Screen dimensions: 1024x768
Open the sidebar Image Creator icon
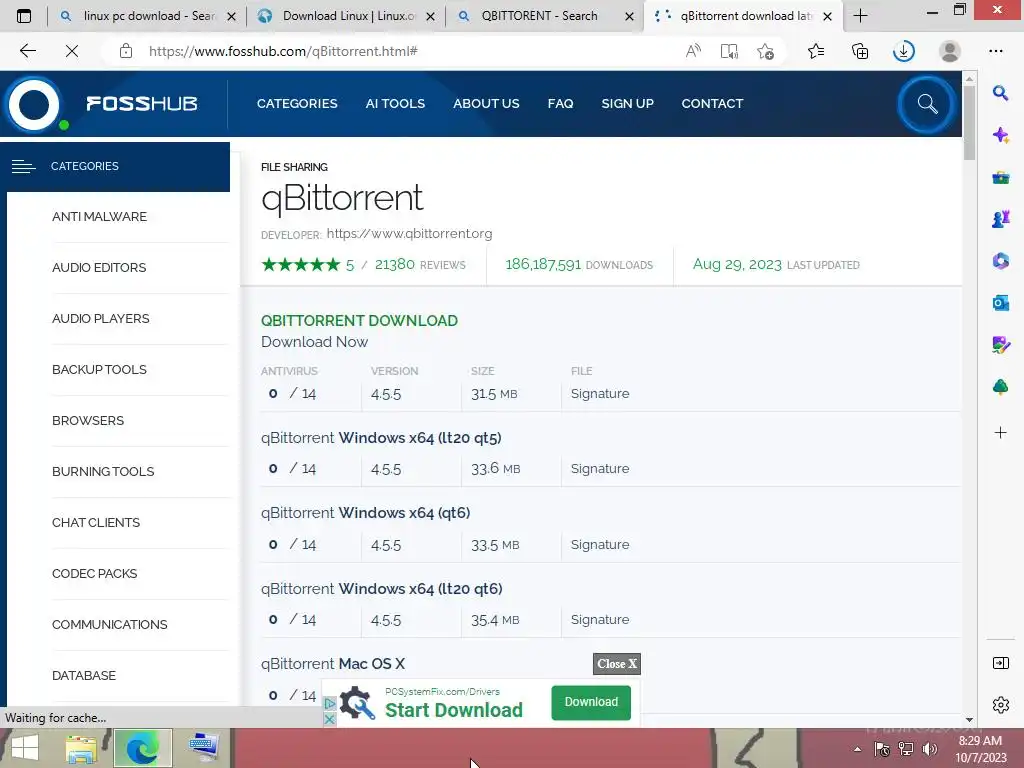click(1000, 345)
